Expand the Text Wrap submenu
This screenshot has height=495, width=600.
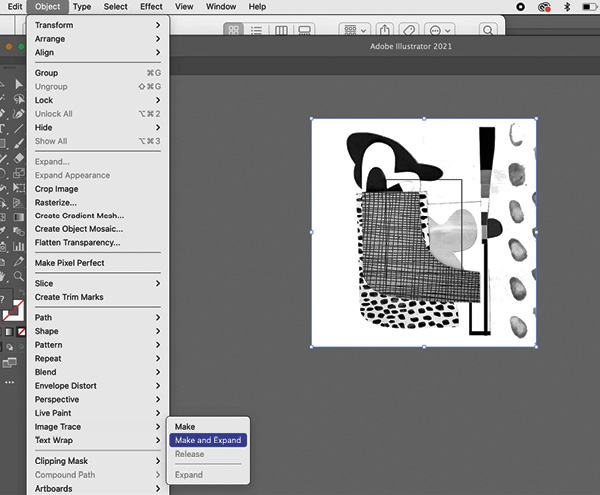(x=98, y=440)
